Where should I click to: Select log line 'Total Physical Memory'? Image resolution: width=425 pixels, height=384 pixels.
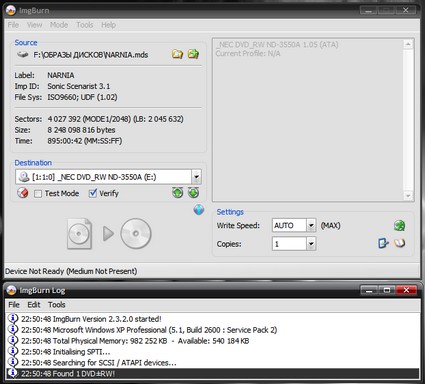click(135, 341)
